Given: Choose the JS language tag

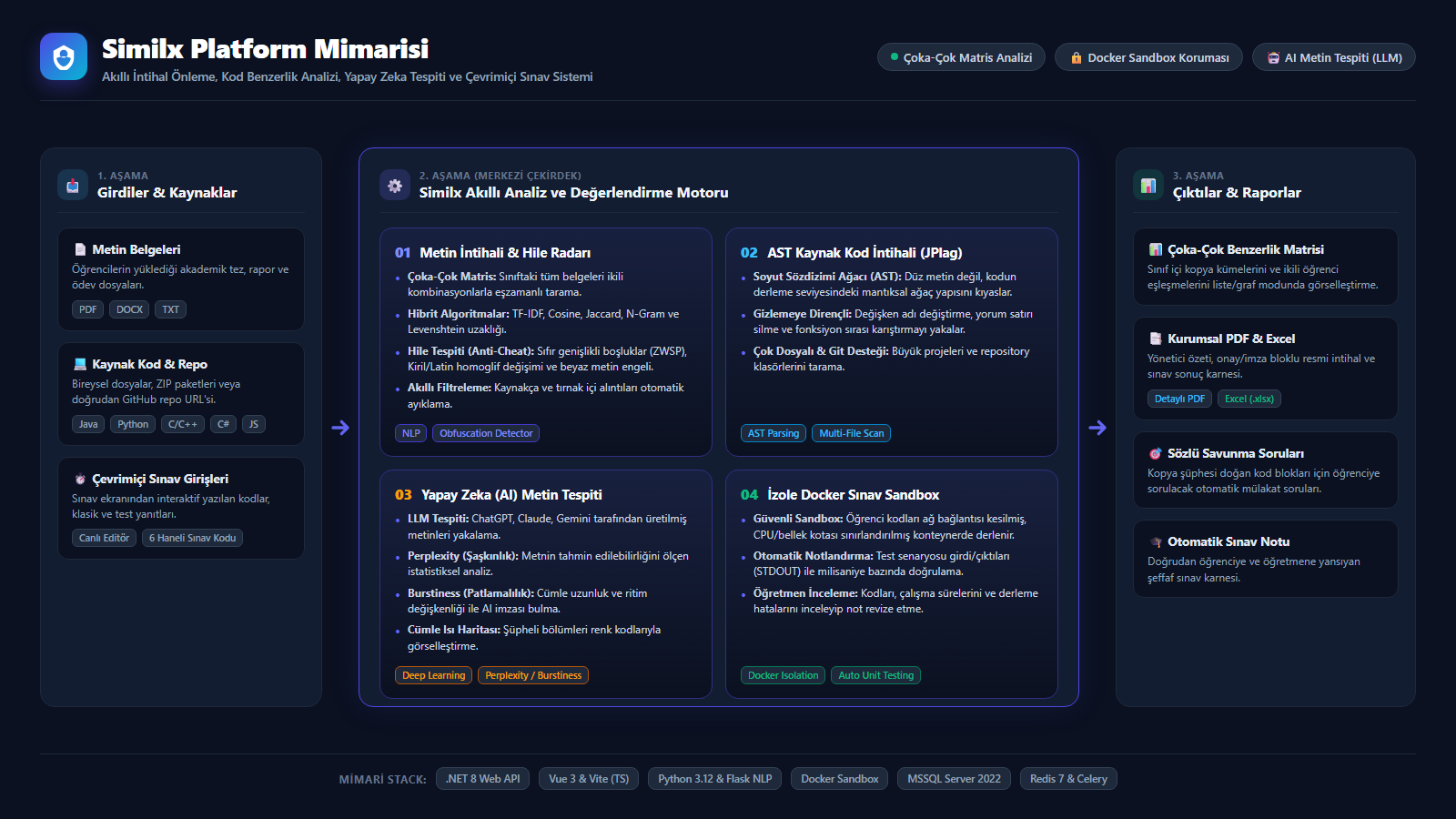Looking at the screenshot, I should point(254,424).
